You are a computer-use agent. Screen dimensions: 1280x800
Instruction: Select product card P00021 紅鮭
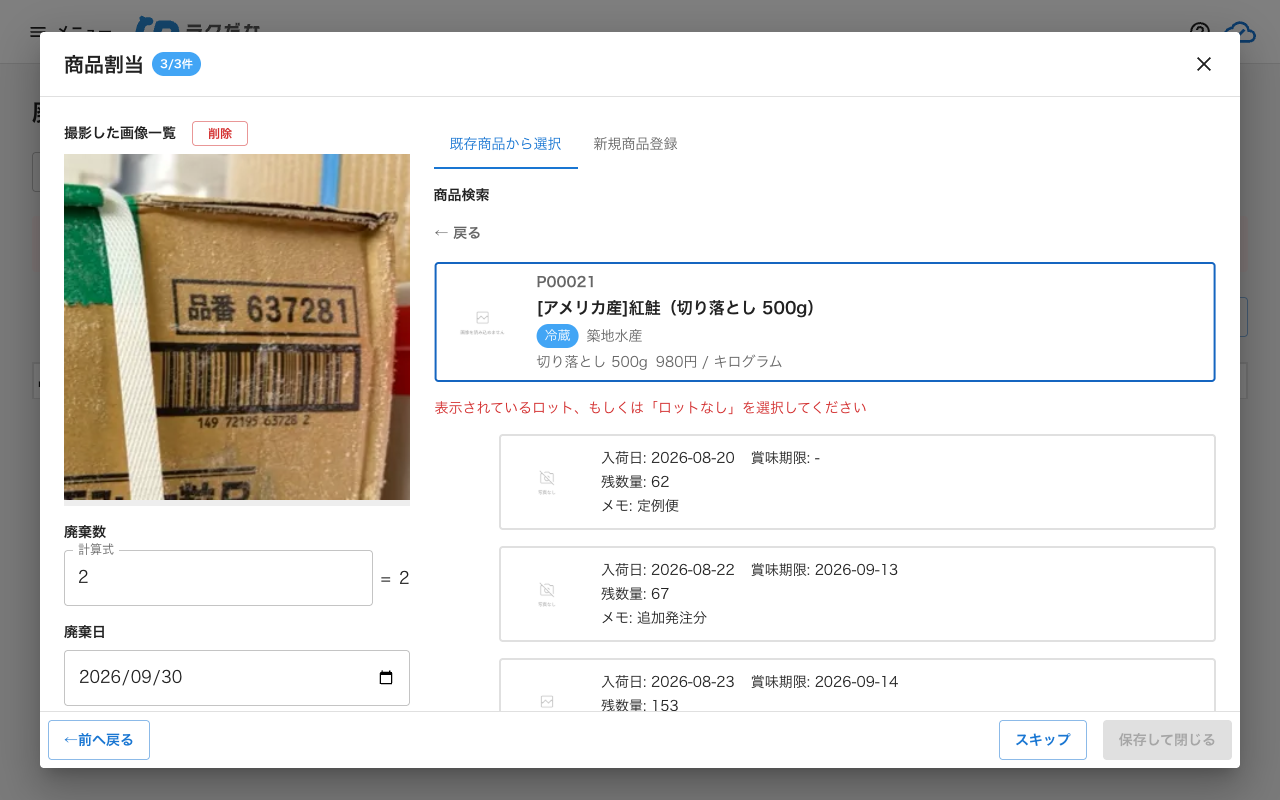click(x=825, y=322)
